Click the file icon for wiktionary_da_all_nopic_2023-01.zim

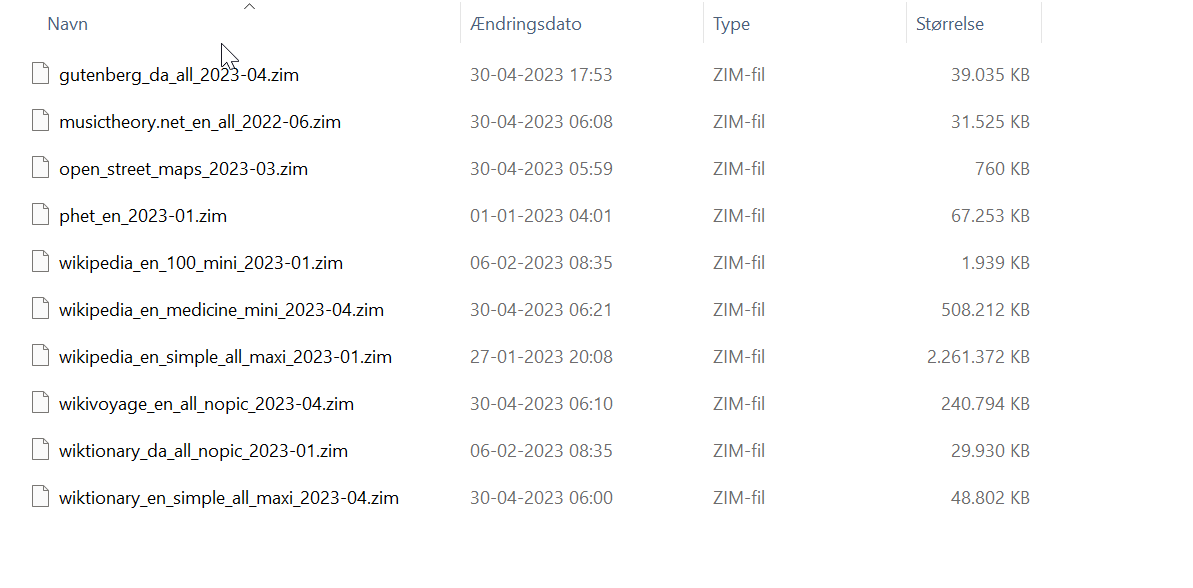point(40,450)
